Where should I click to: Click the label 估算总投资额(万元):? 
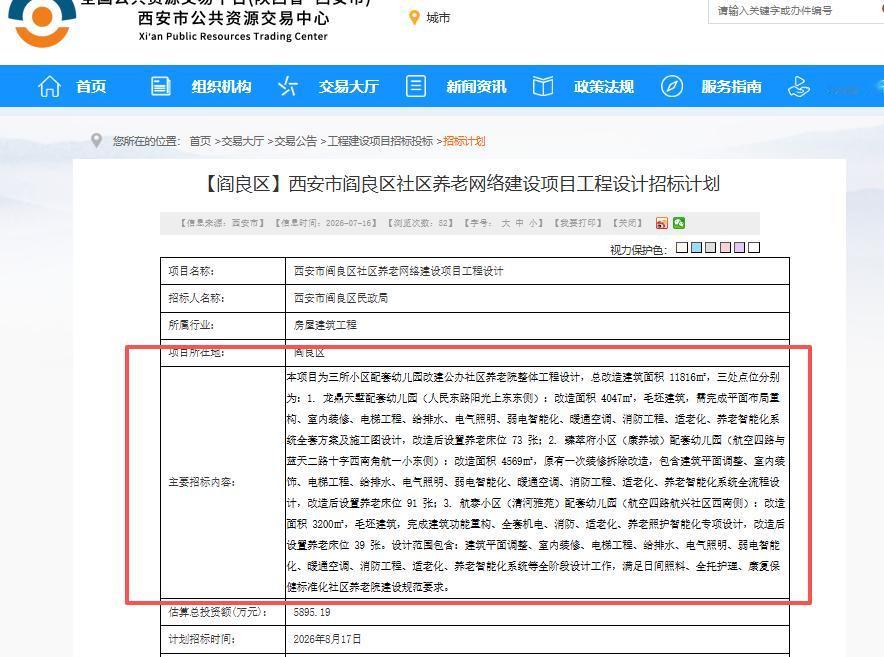218,612
